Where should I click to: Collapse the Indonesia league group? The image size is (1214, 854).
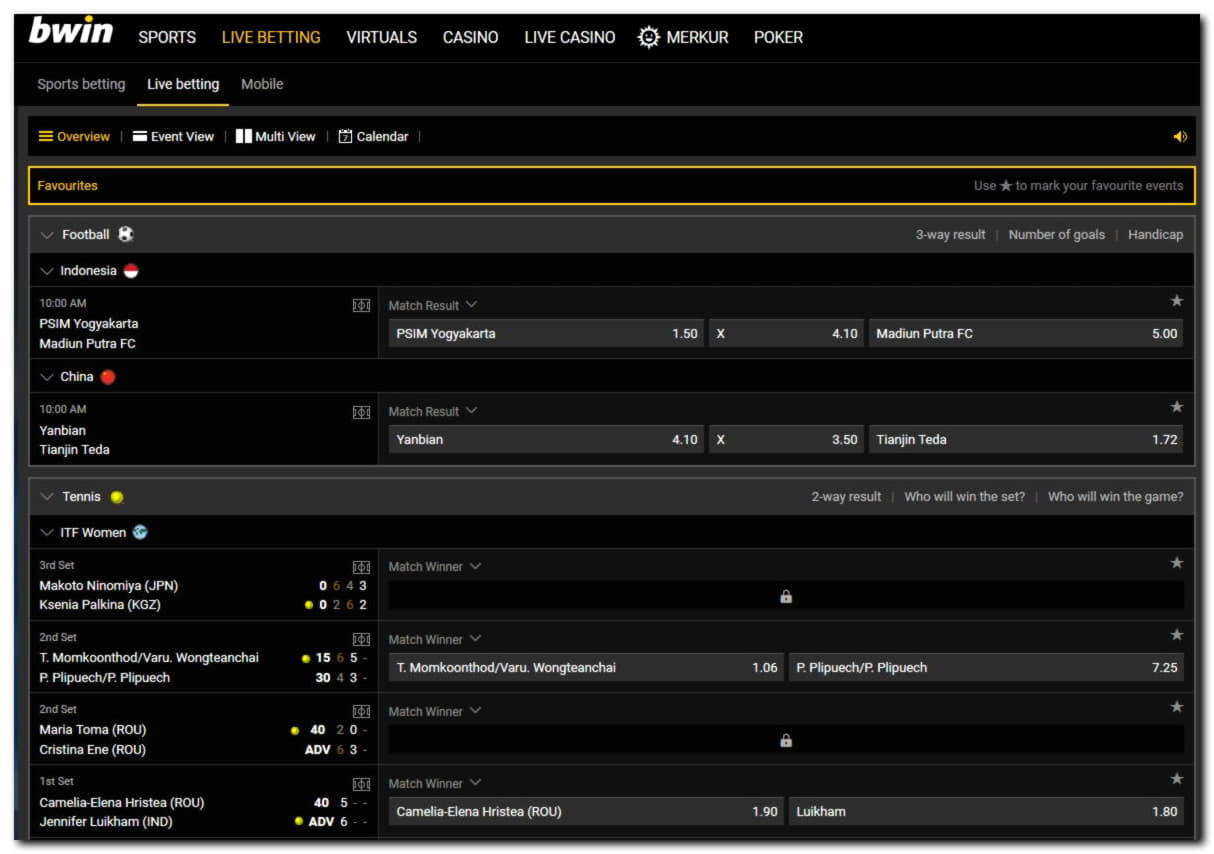click(x=46, y=271)
